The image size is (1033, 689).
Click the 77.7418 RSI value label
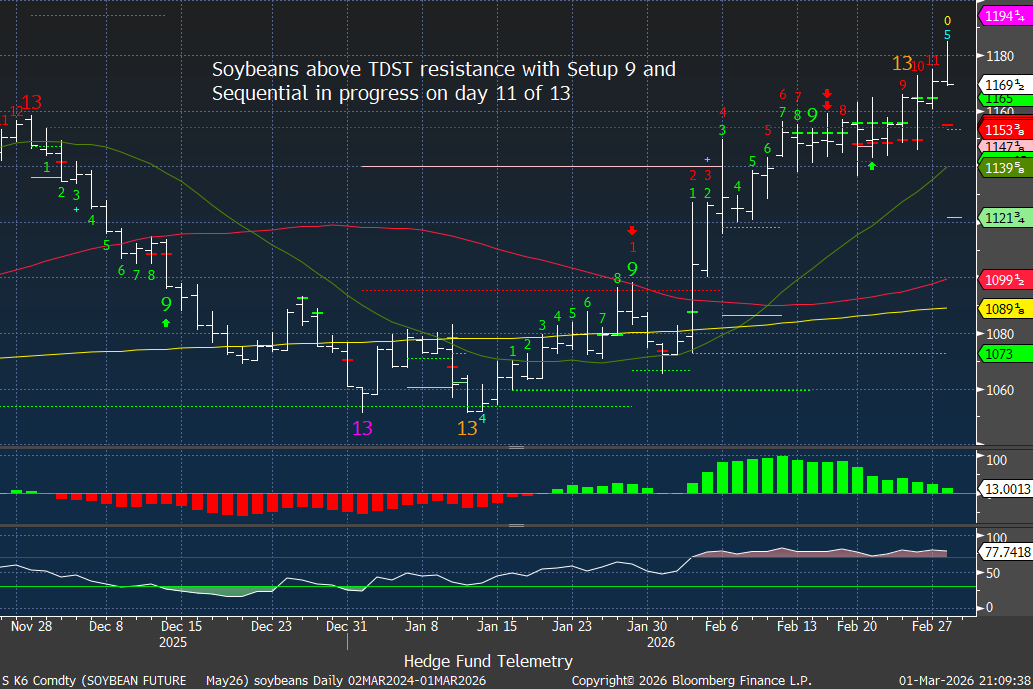tap(1004, 551)
